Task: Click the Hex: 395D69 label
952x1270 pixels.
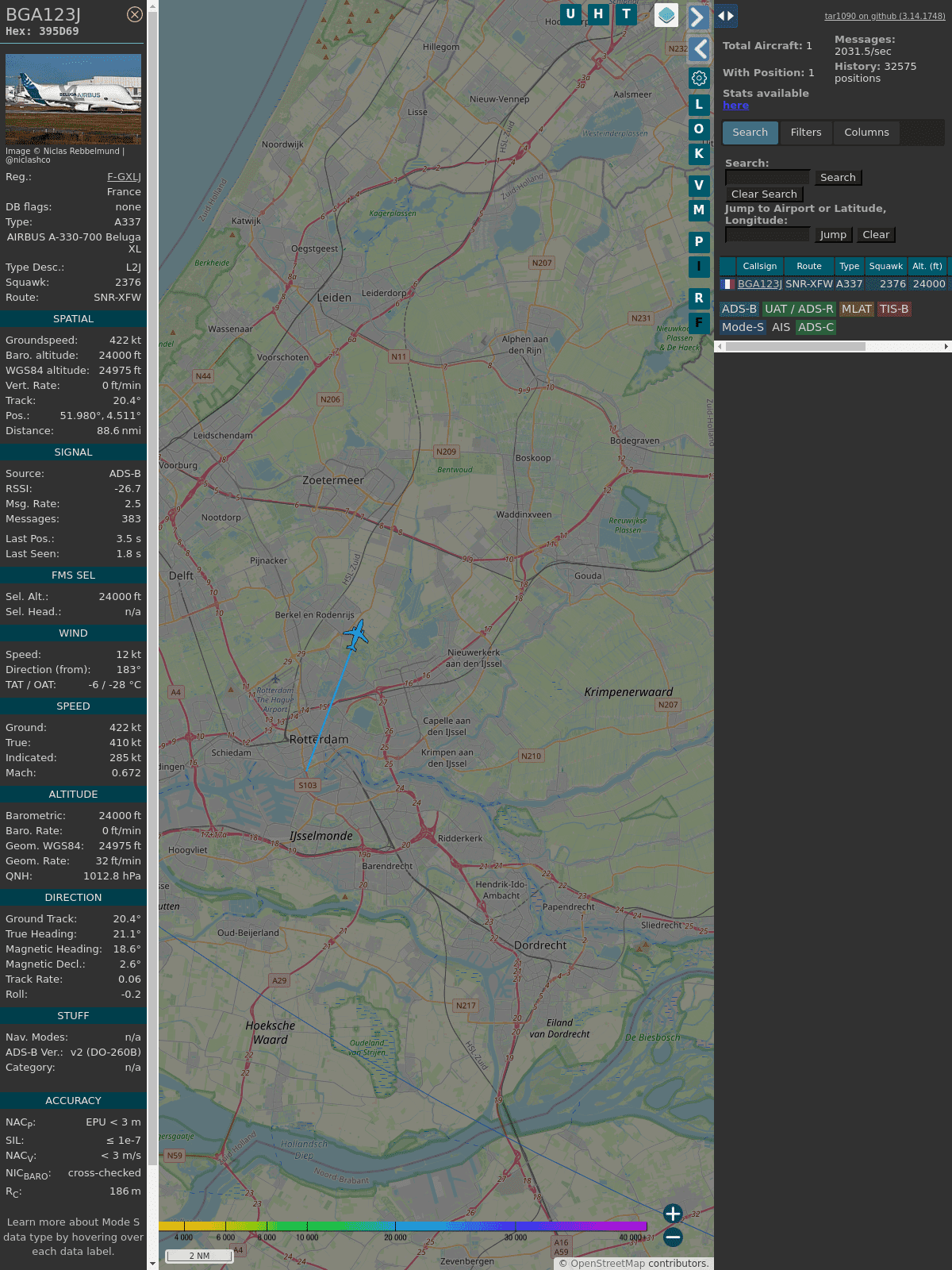Action: tap(42, 32)
